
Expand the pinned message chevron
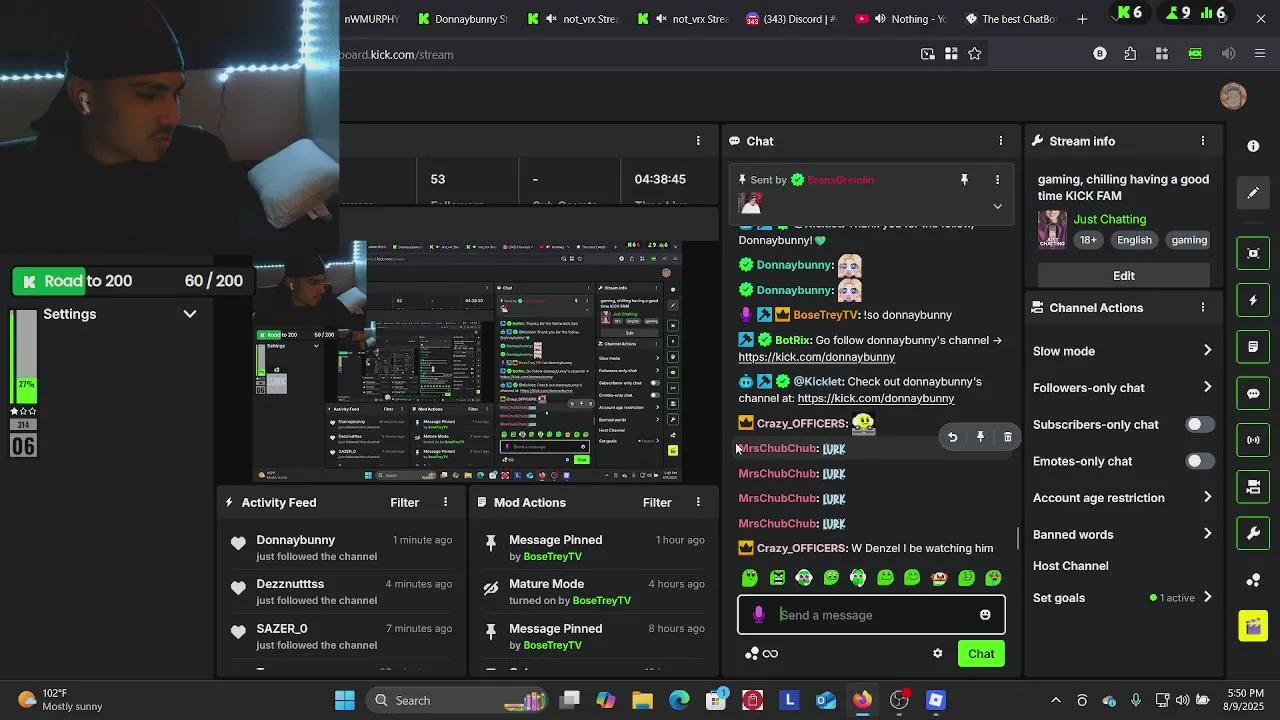[997, 207]
